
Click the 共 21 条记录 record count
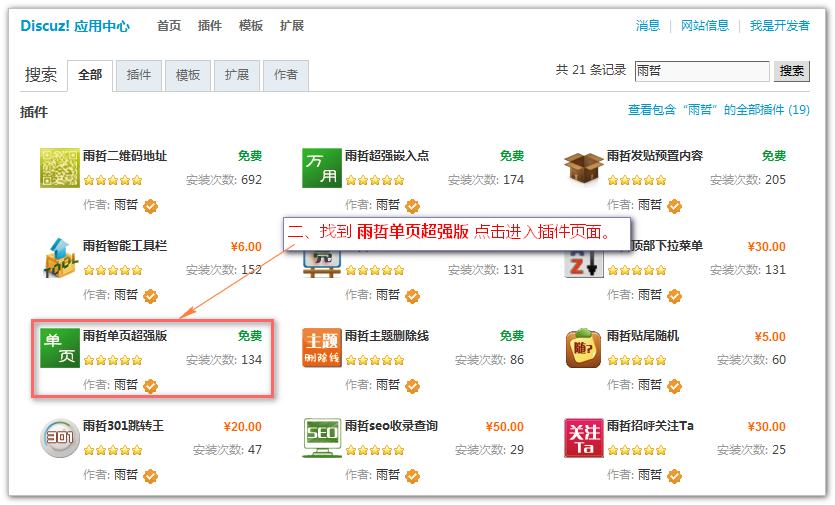coord(591,70)
